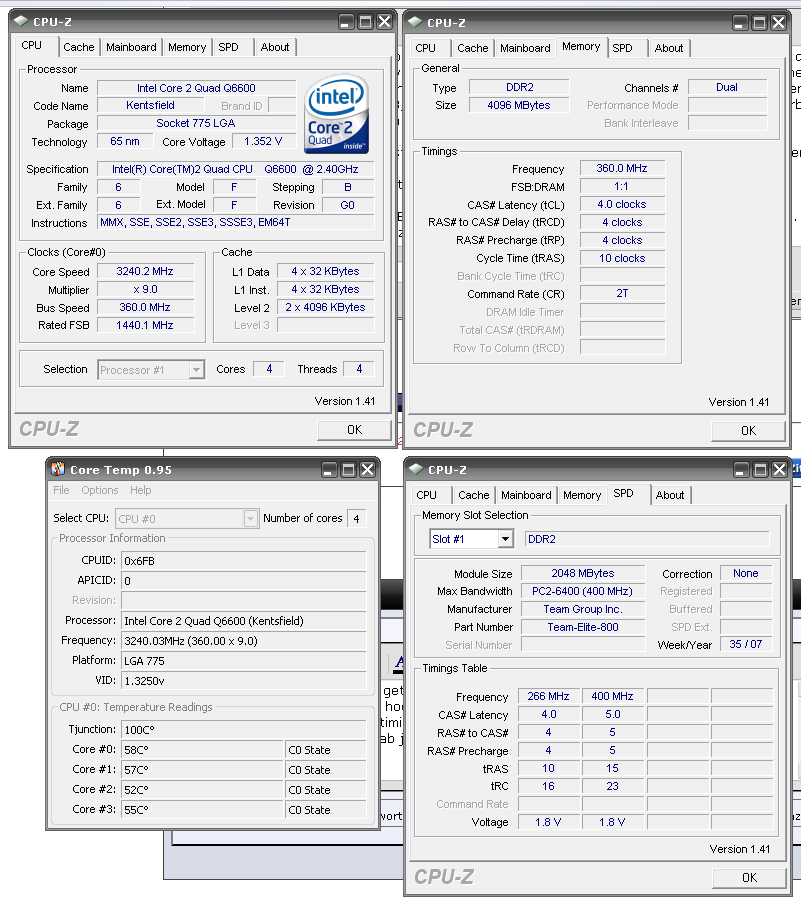The width and height of the screenshot is (801, 905).
Task: Close the CPU-Z Memory tab window
Action: pyautogui.click(x=778, y=23)
